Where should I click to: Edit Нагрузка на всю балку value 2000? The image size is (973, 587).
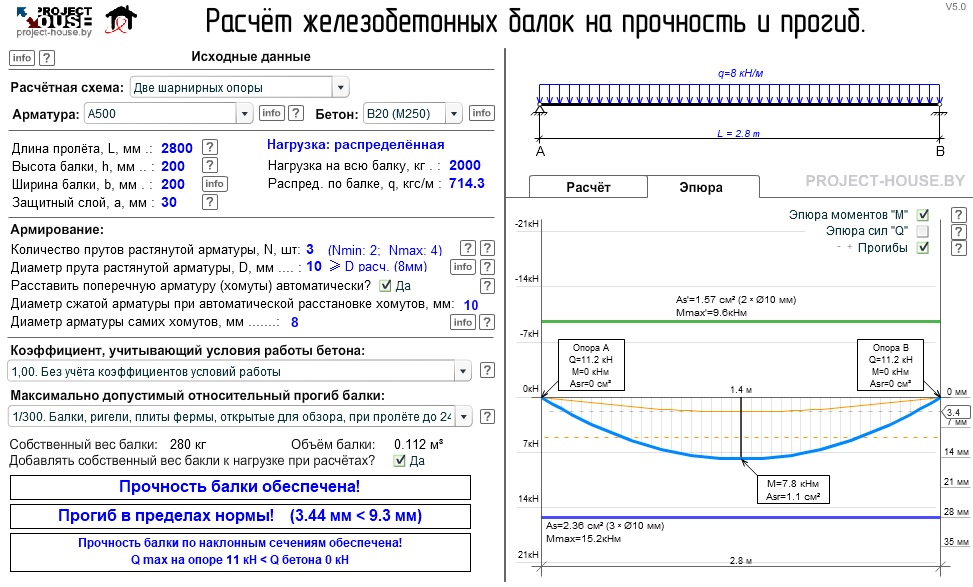(465, 165)
